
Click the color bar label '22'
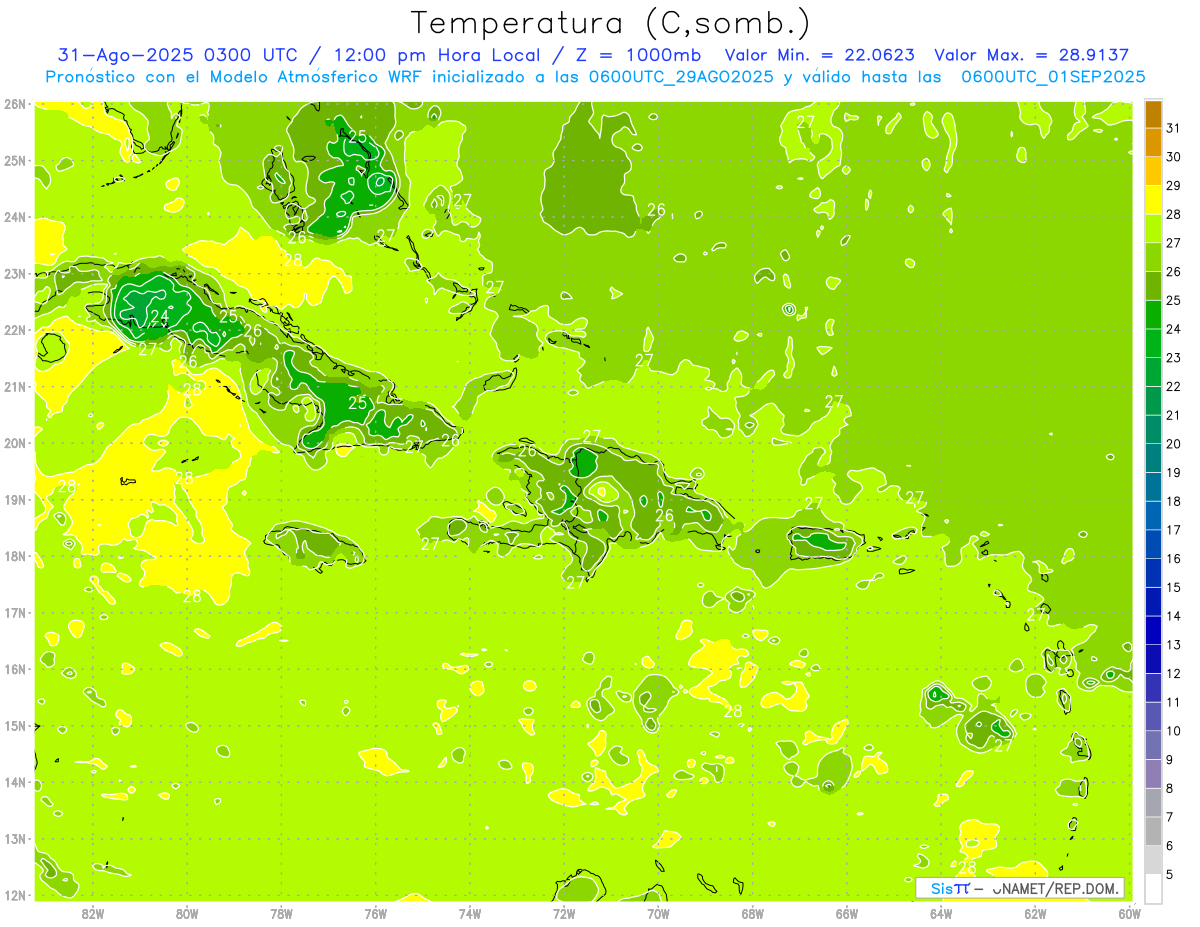[1173, 387]
